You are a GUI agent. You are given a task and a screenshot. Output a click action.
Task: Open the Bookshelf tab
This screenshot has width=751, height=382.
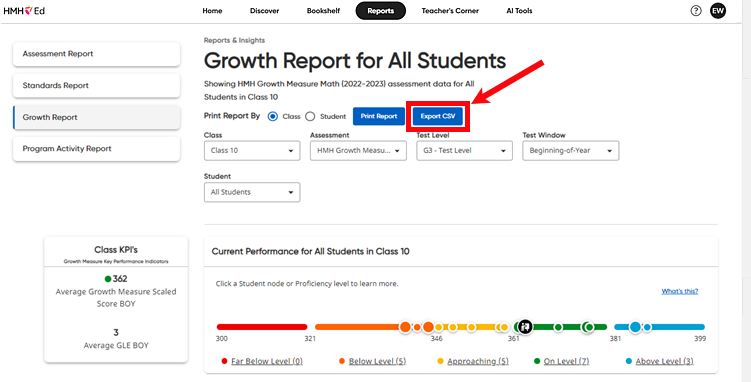[323, 11]
